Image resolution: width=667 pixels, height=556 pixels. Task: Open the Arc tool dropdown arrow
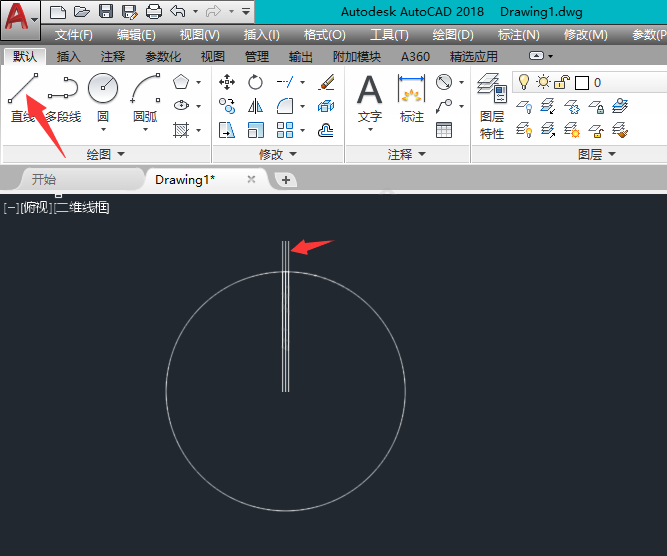click(145, 129)
